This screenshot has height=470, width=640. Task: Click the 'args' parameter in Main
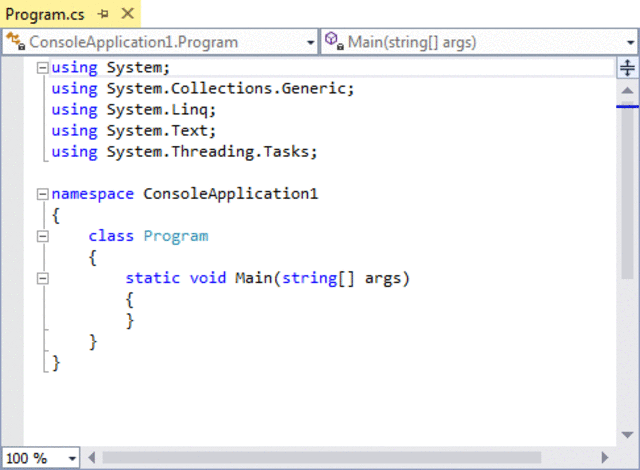383,279
